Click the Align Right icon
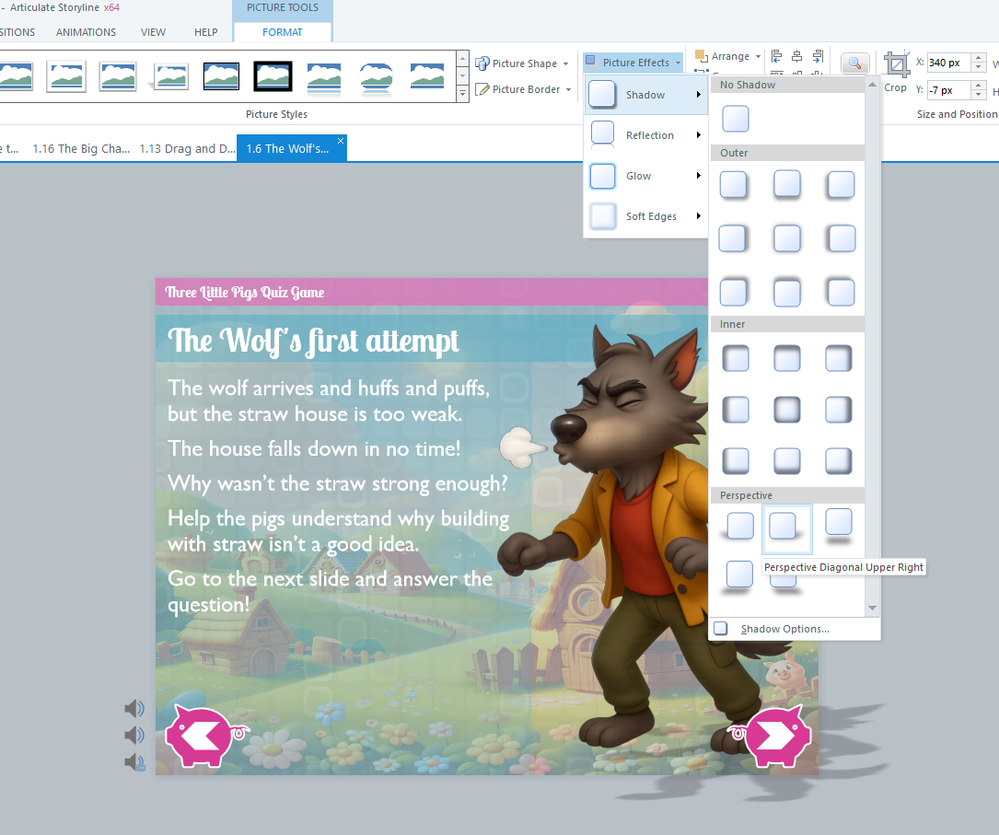999x835 pixels. [818, 56]
